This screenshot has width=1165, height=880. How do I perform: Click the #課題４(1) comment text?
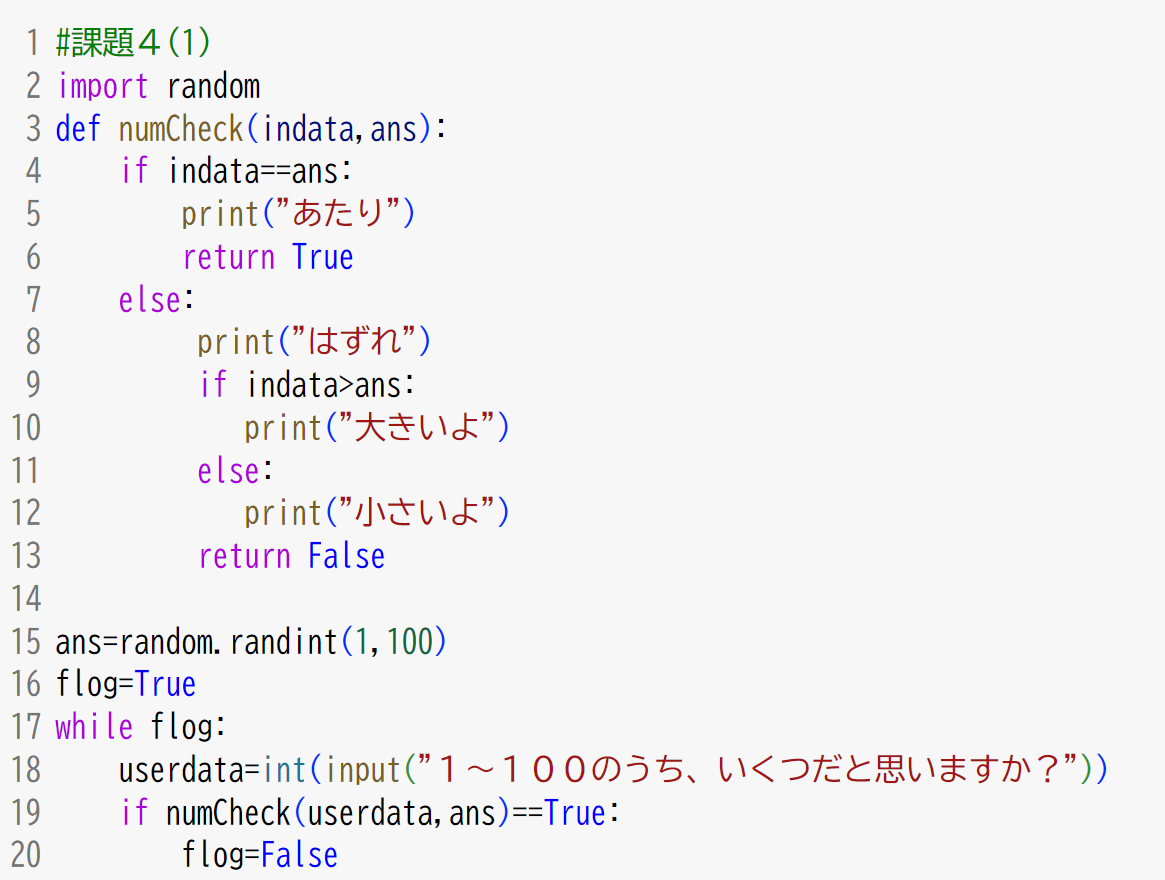133,43
